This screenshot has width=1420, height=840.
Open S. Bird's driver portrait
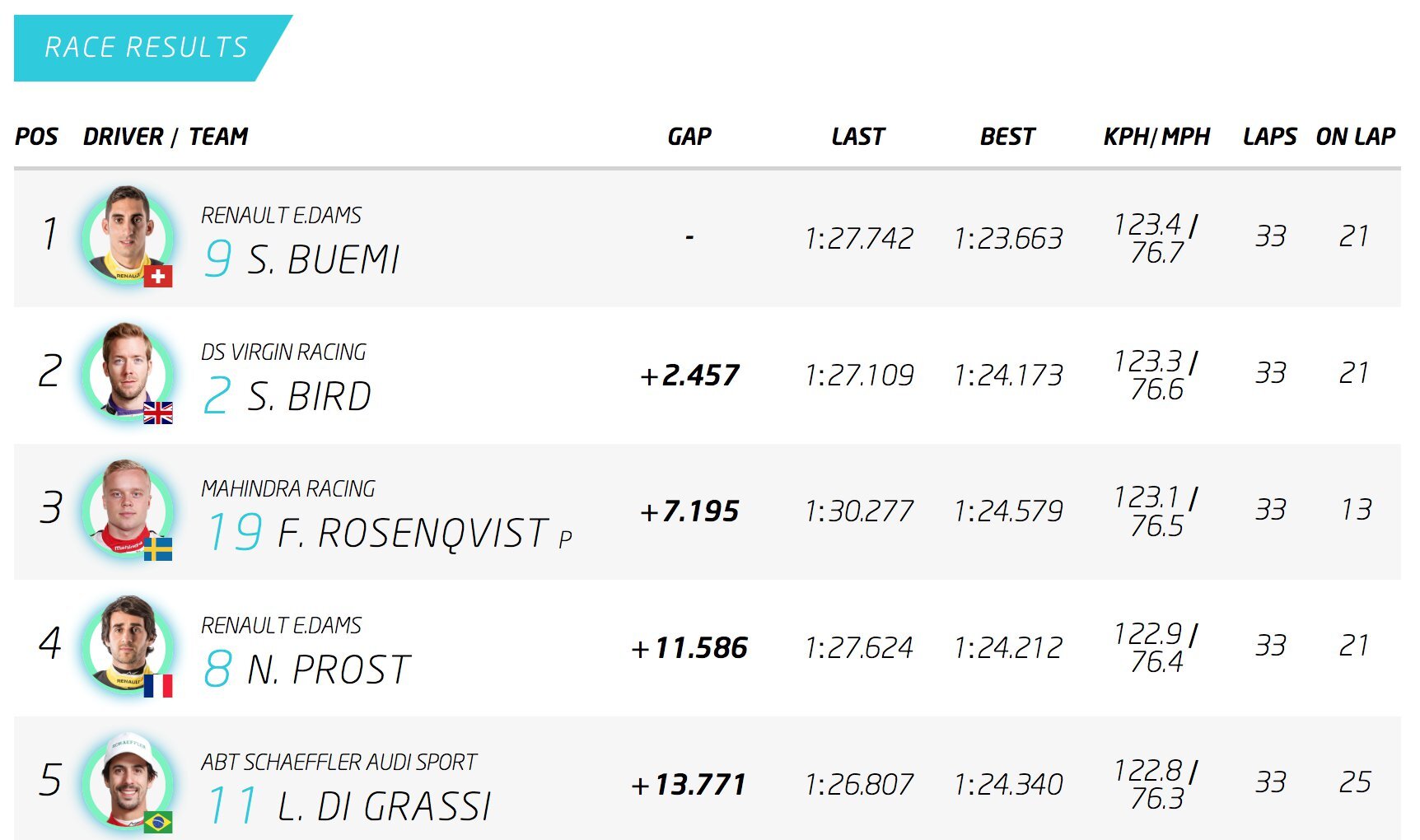point(128,371)
